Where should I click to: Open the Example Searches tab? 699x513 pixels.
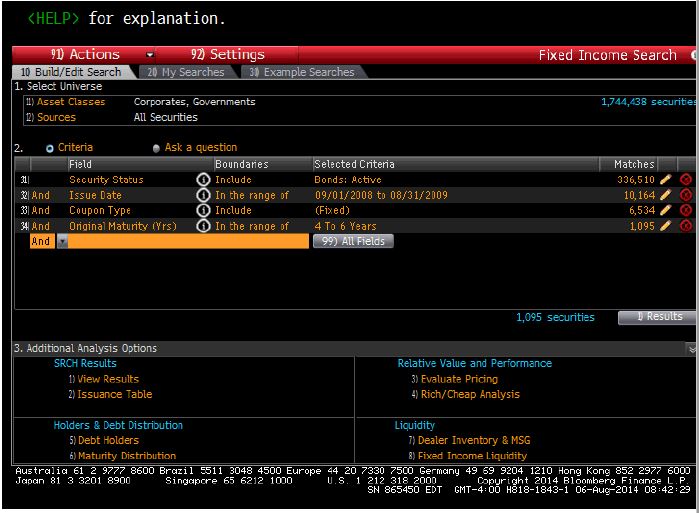pyautogui.click(x=301, y=72)
